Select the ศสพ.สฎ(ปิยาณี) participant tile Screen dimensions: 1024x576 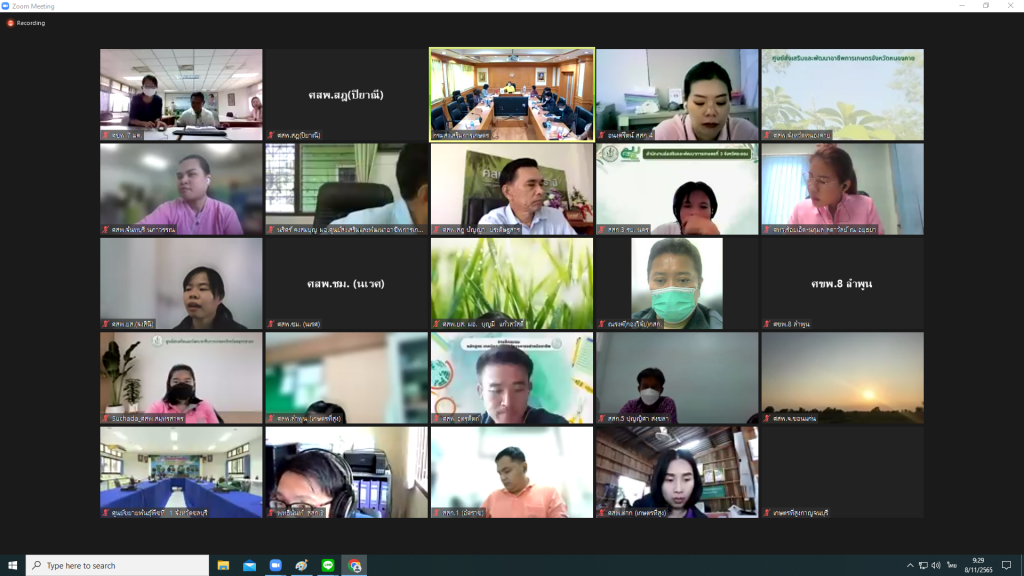[346, 94]
